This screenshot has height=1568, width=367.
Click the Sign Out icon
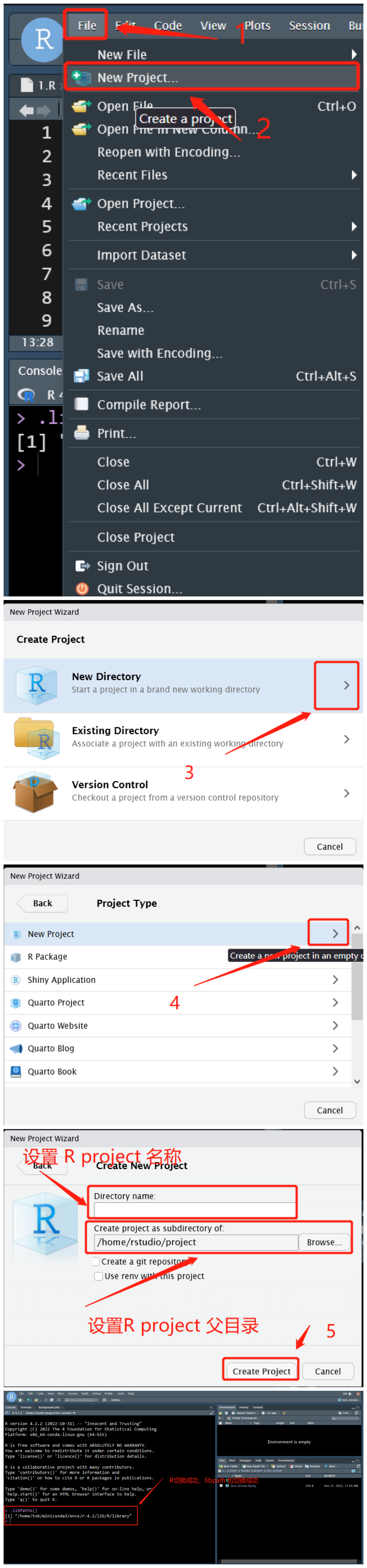click(x=82, y=565)
